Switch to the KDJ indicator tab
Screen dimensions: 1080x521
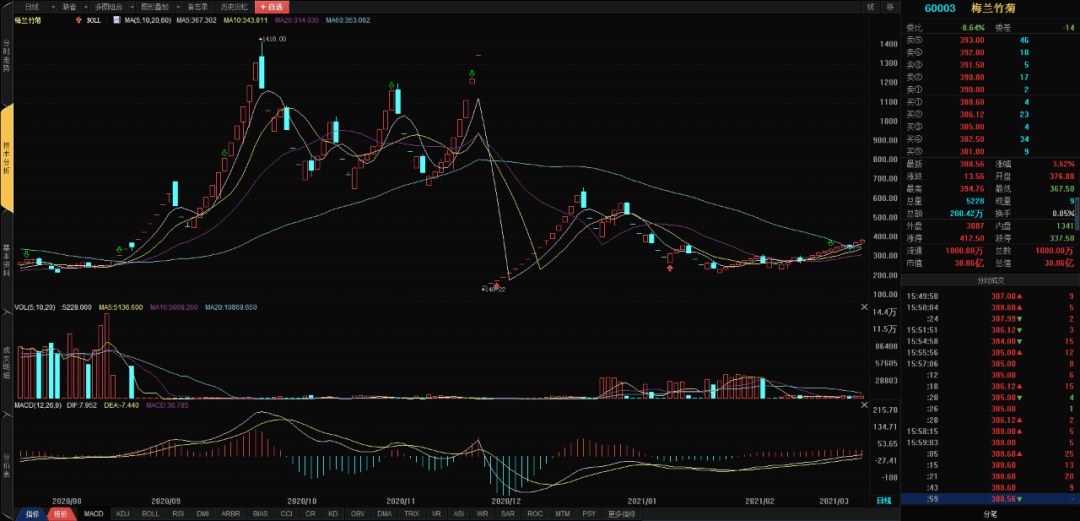[x=123, y=514]
